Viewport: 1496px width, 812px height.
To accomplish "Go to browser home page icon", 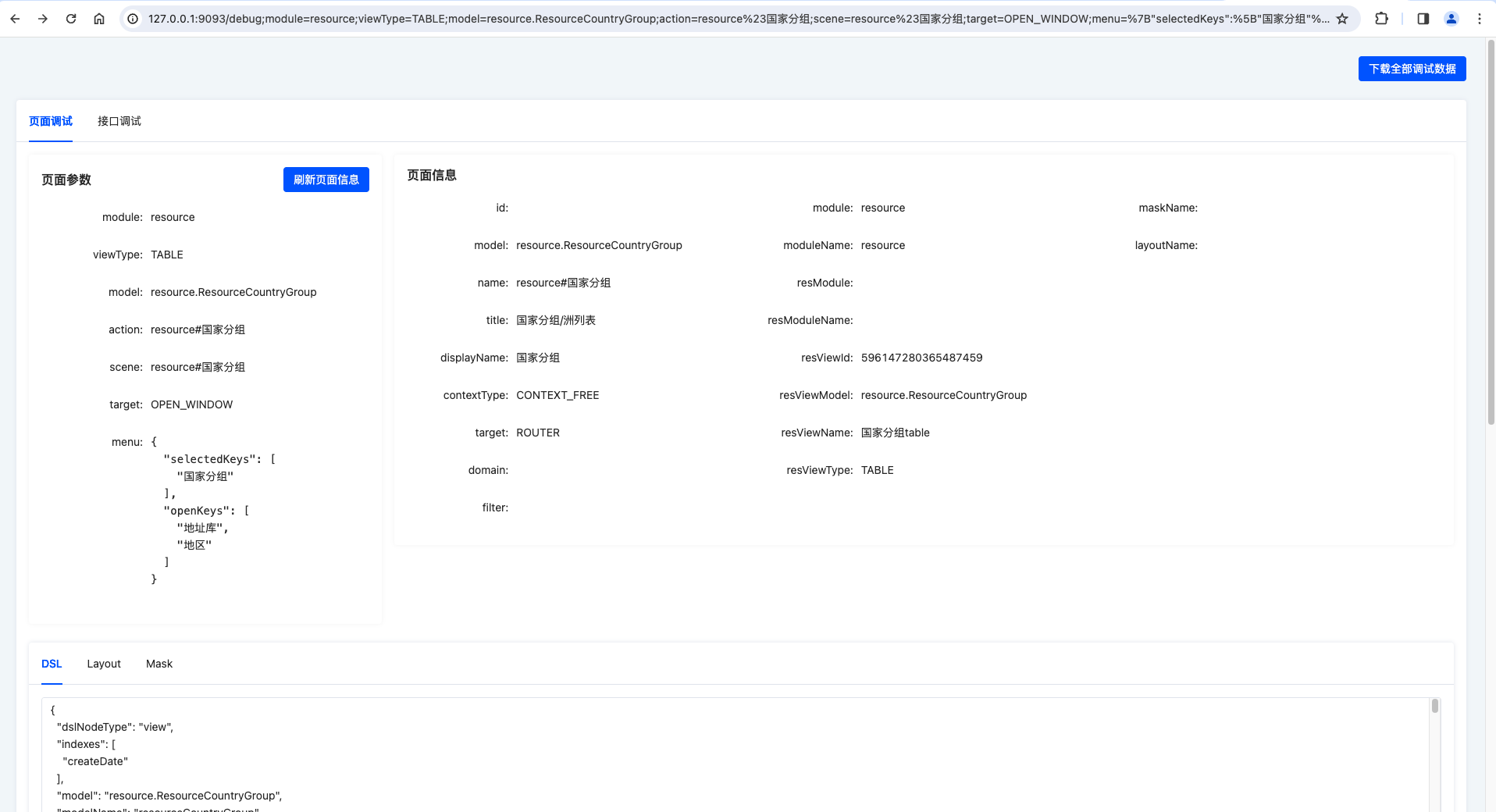I will coord(99,19).
